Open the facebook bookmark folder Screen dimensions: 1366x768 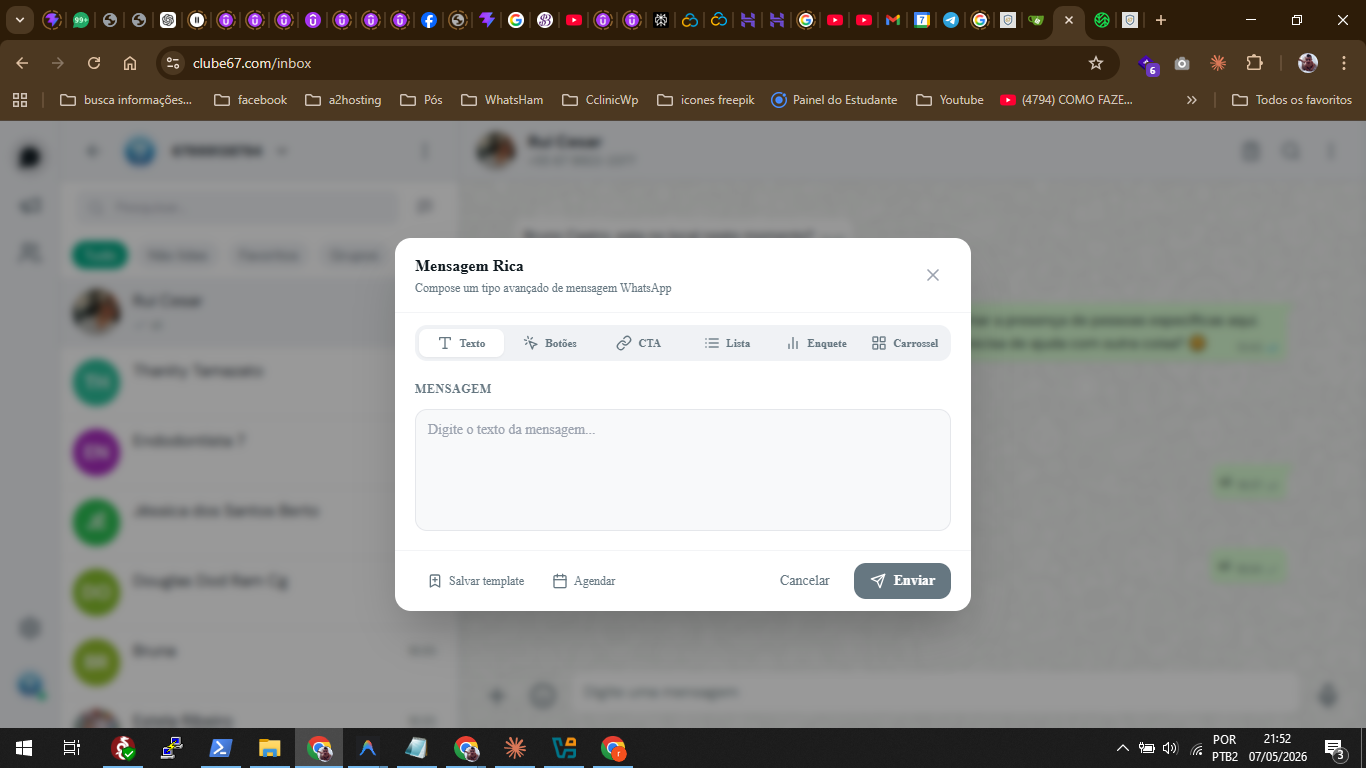click(250, 100)
